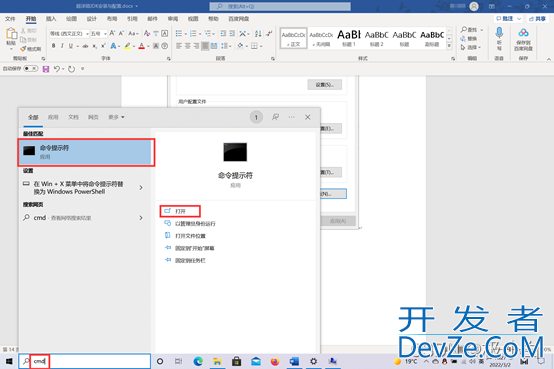Open the font size dropdown
The height and width of the screenshot is (369, 554).
105,34
